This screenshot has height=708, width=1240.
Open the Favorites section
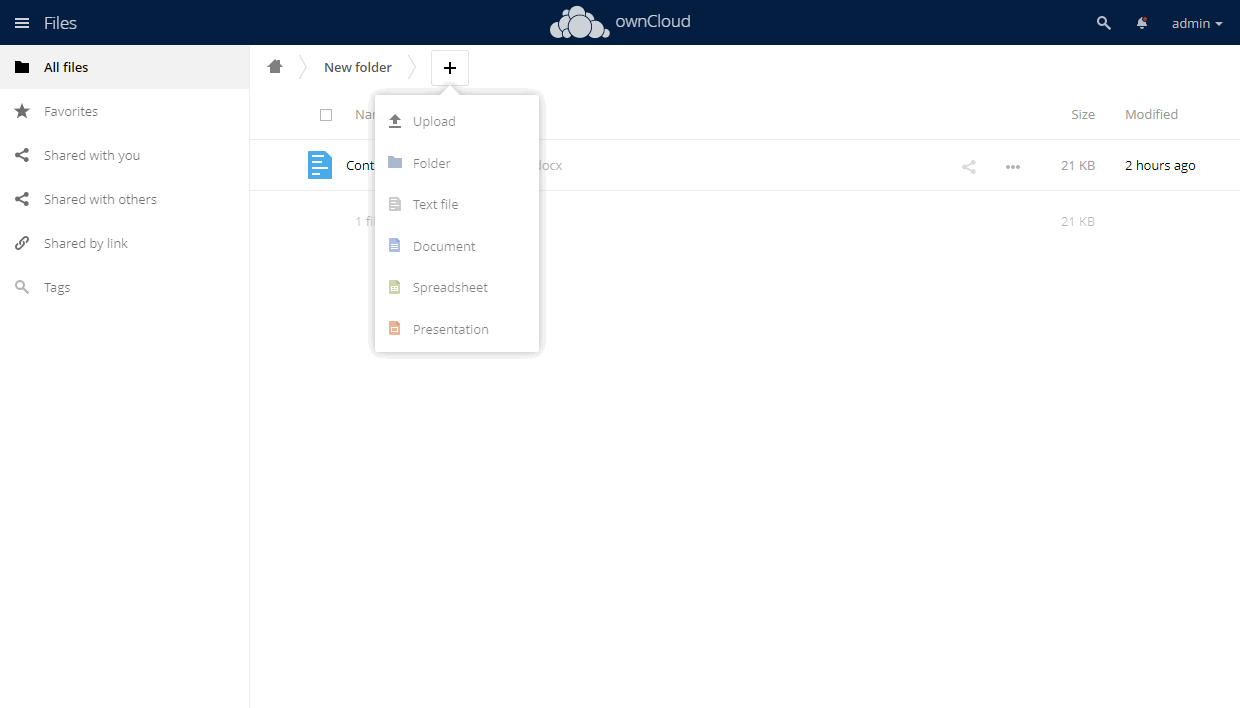[71, 111]
